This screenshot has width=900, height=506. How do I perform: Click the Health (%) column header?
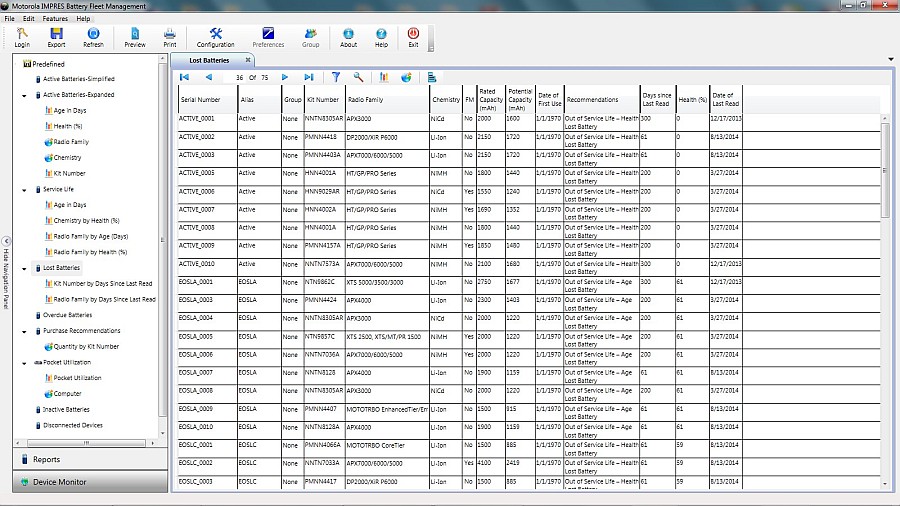(x=692, y=99)
